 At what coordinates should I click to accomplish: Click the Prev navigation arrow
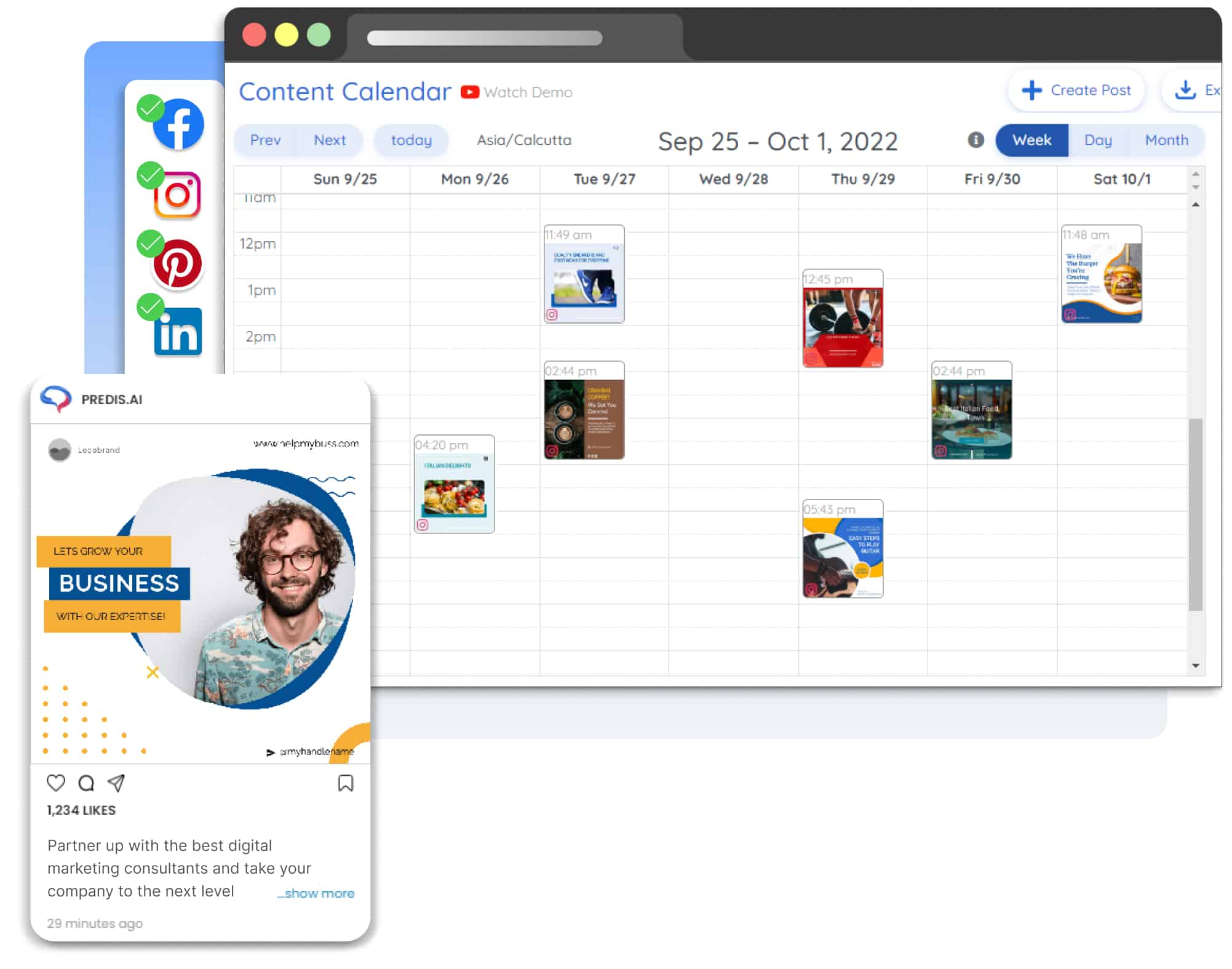coord(265,140)
